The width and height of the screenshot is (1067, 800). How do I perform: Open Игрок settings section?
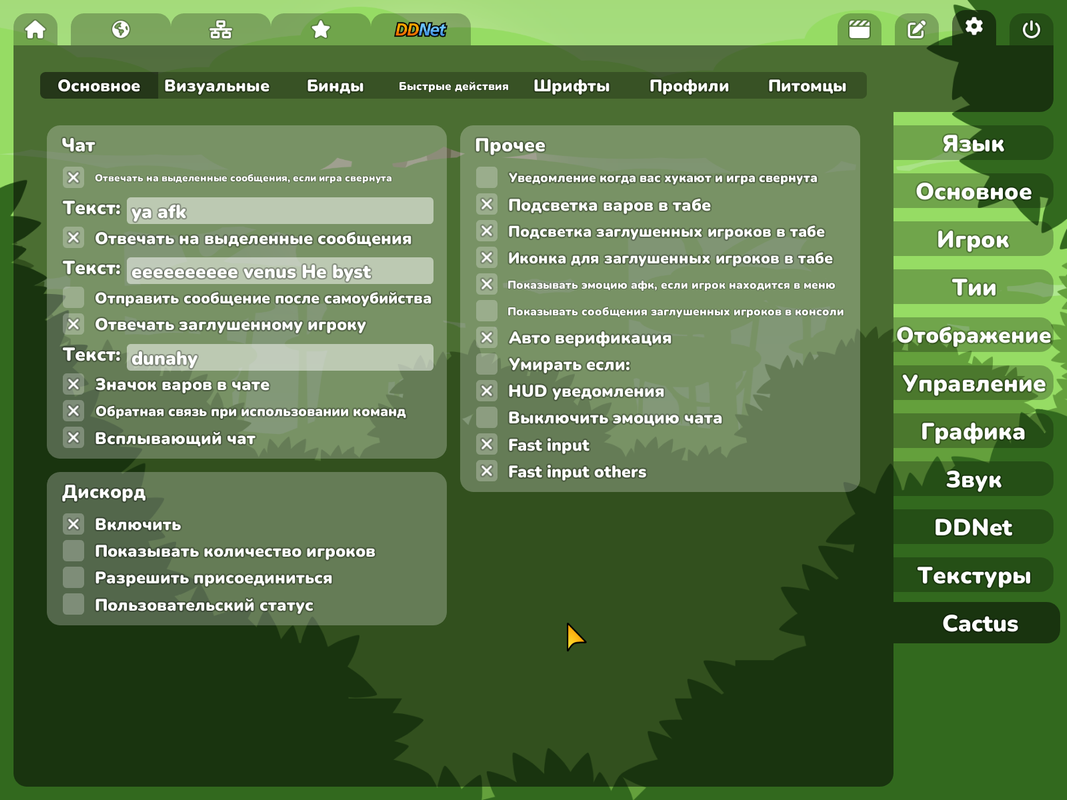[x=973, y=239]
